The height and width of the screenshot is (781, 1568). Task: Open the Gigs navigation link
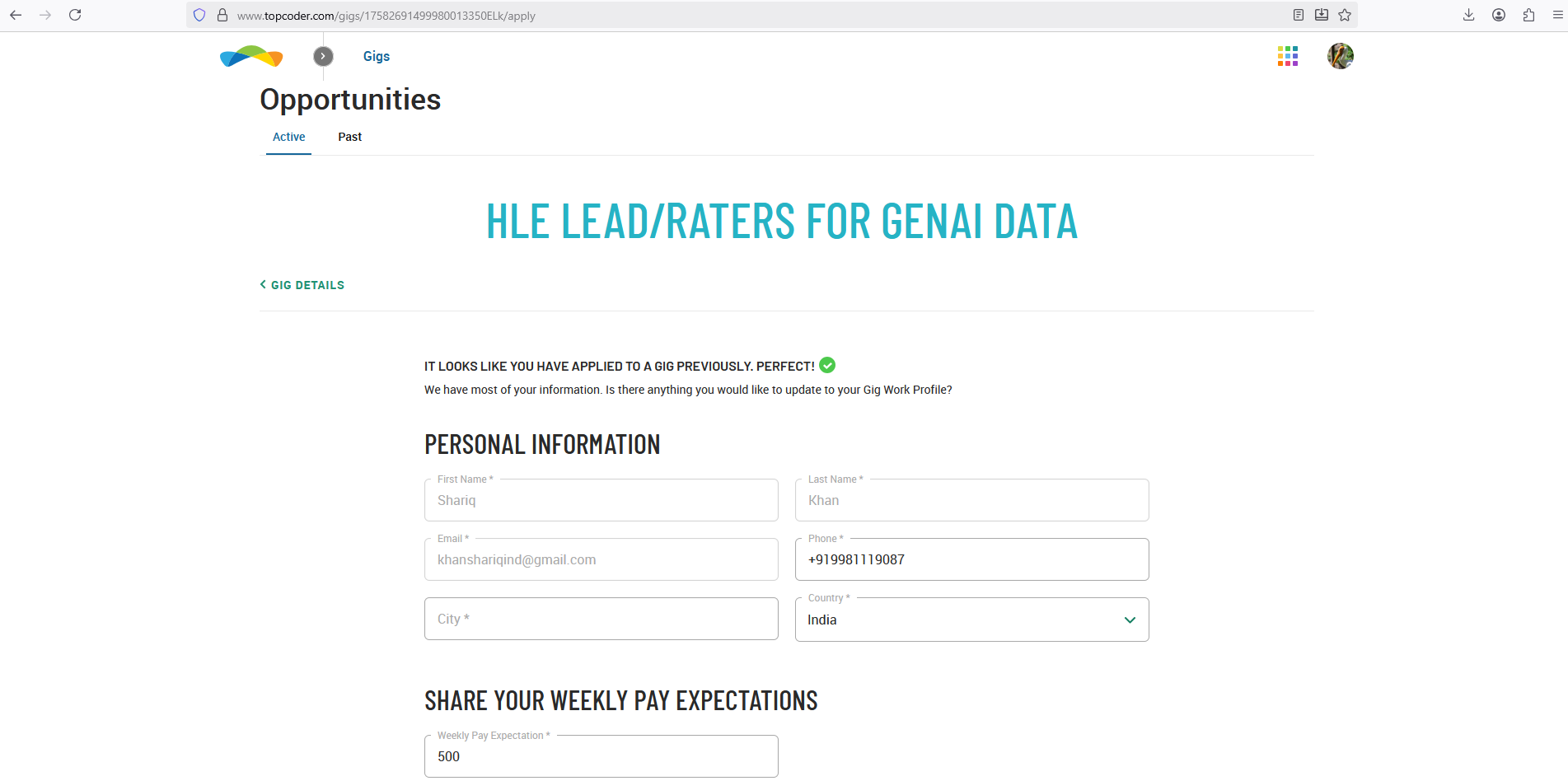point(376,56)
